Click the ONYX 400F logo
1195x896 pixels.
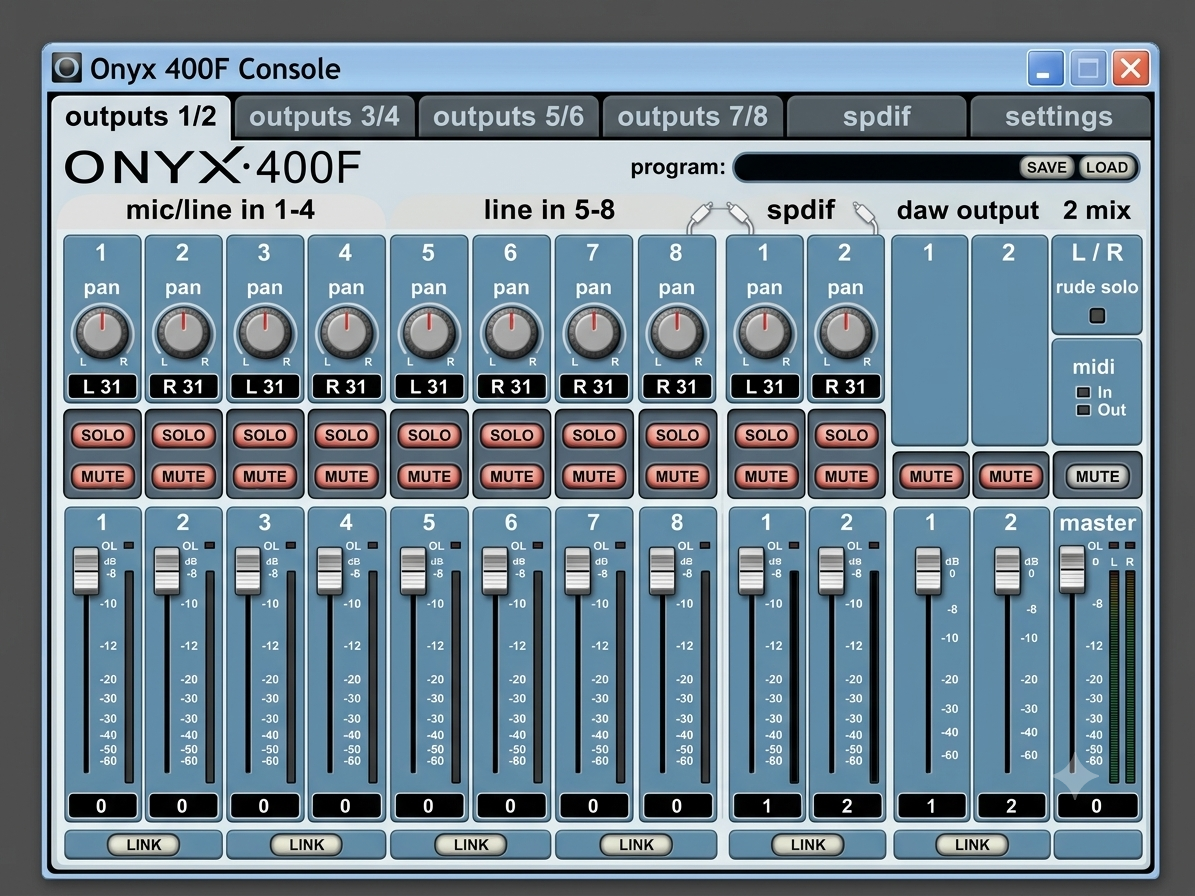click(x=213, y=167)
